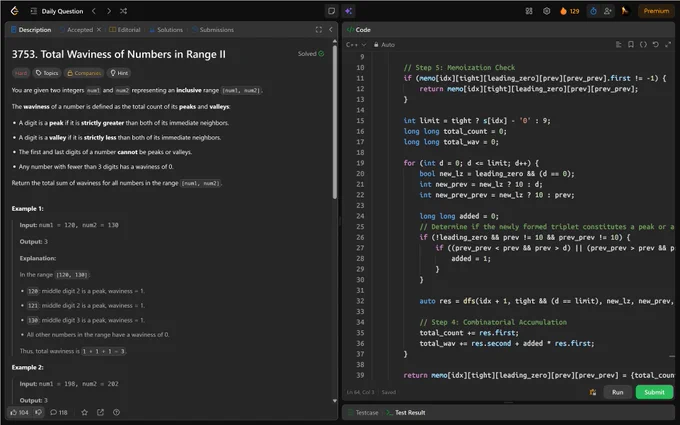This screenshot has width=680, height=425.
Task: Click the Saved status text
Action: [x=389, y=392]
